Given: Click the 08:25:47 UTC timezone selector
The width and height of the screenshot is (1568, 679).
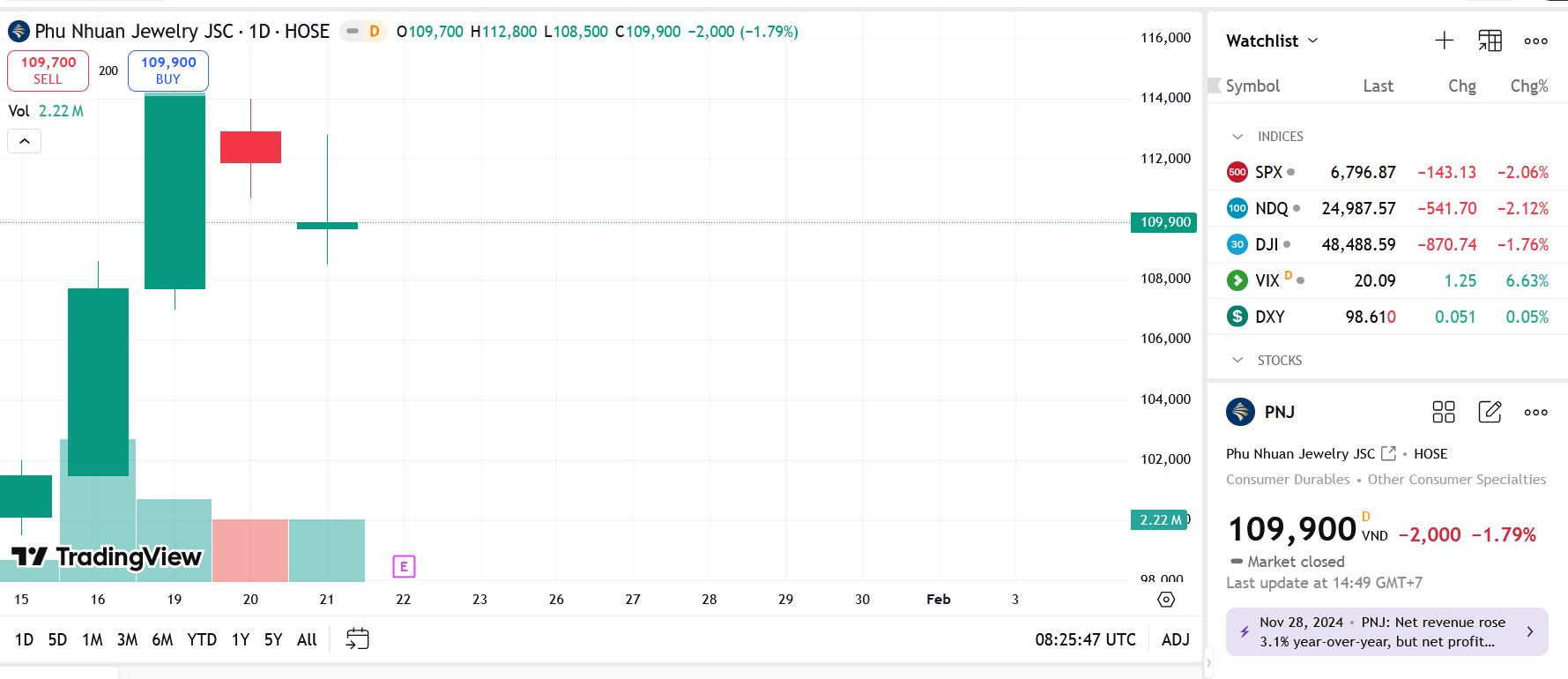Looking at the screenshot, I should coord(1085,639).
